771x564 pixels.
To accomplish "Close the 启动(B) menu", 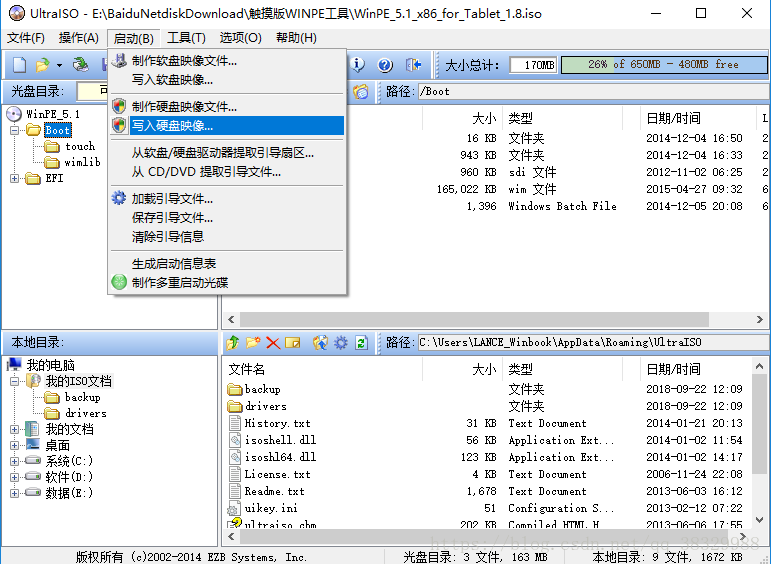I will pos(133,38).
